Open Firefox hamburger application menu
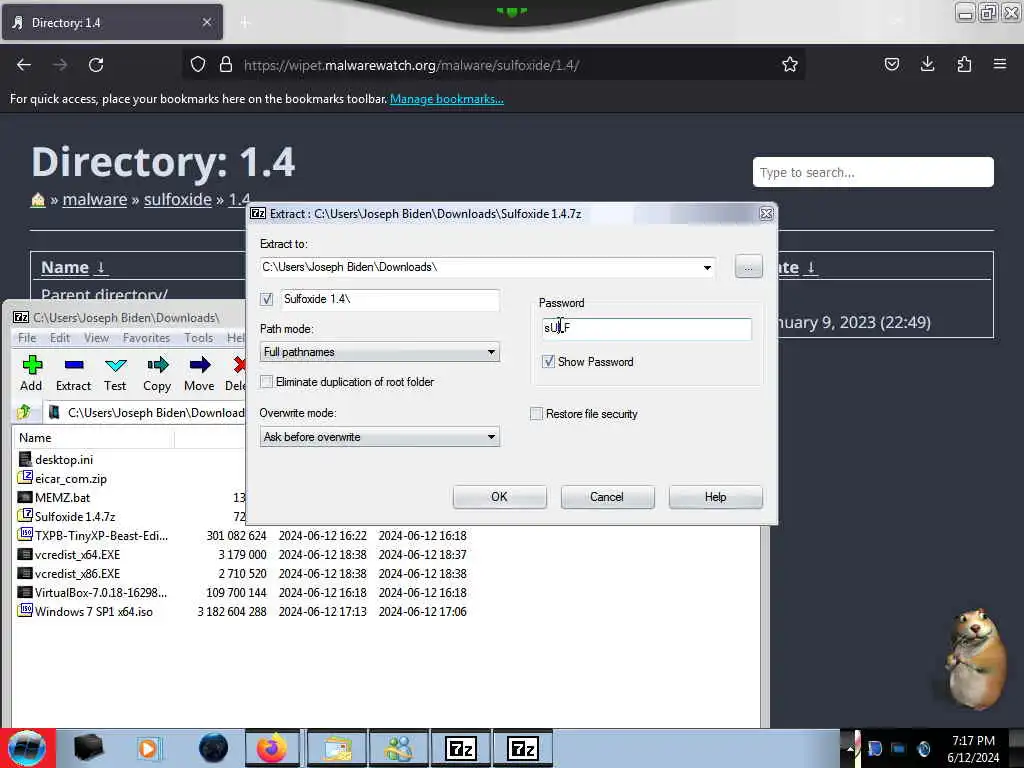The image size is (1024, 768). (x=999, y=64)
